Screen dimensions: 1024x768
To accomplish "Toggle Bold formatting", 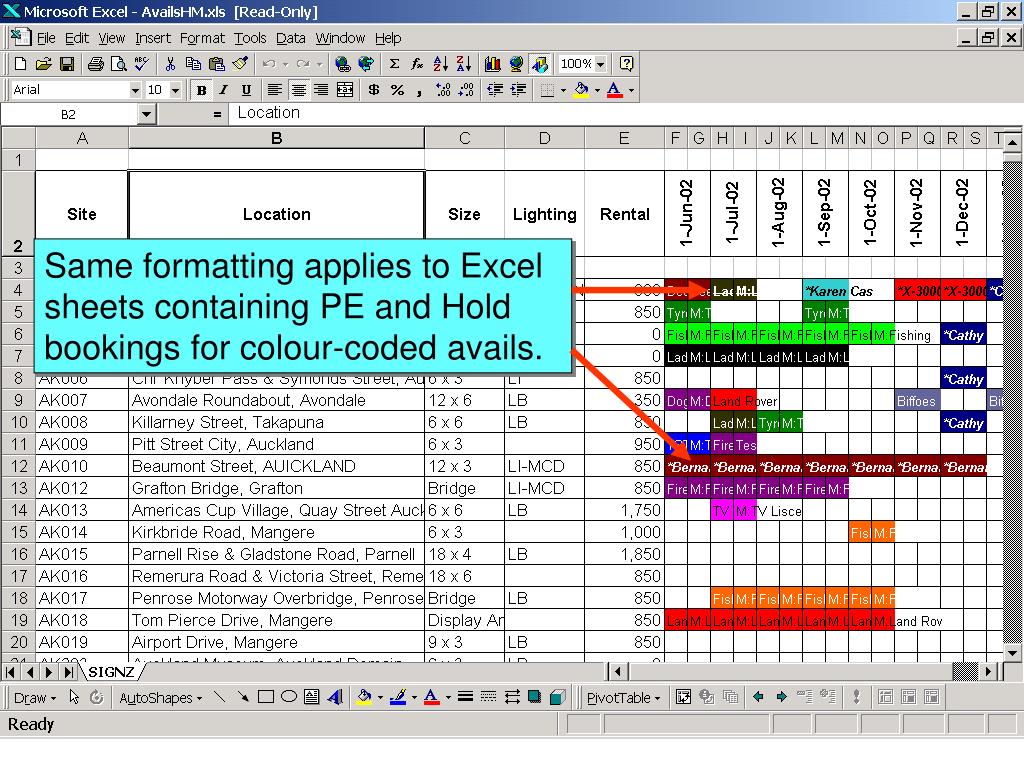I will point(201,90).
